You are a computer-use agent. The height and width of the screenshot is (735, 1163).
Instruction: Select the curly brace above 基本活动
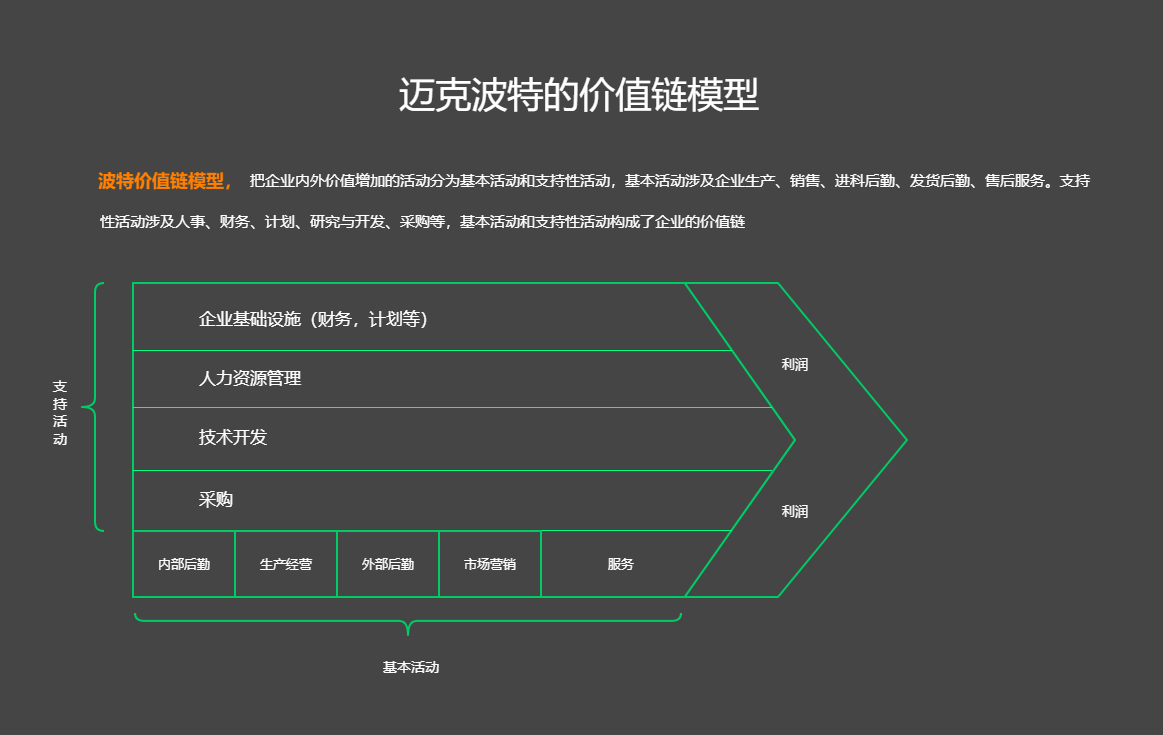408,622
